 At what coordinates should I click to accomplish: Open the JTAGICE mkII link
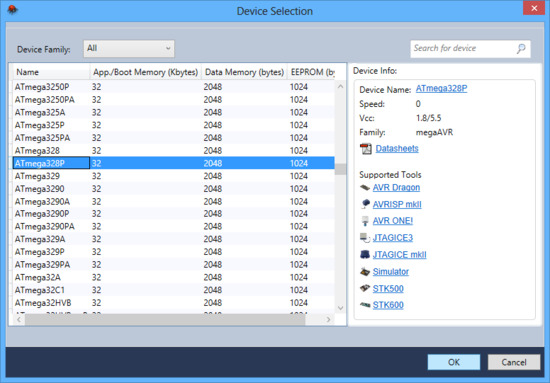400,255
